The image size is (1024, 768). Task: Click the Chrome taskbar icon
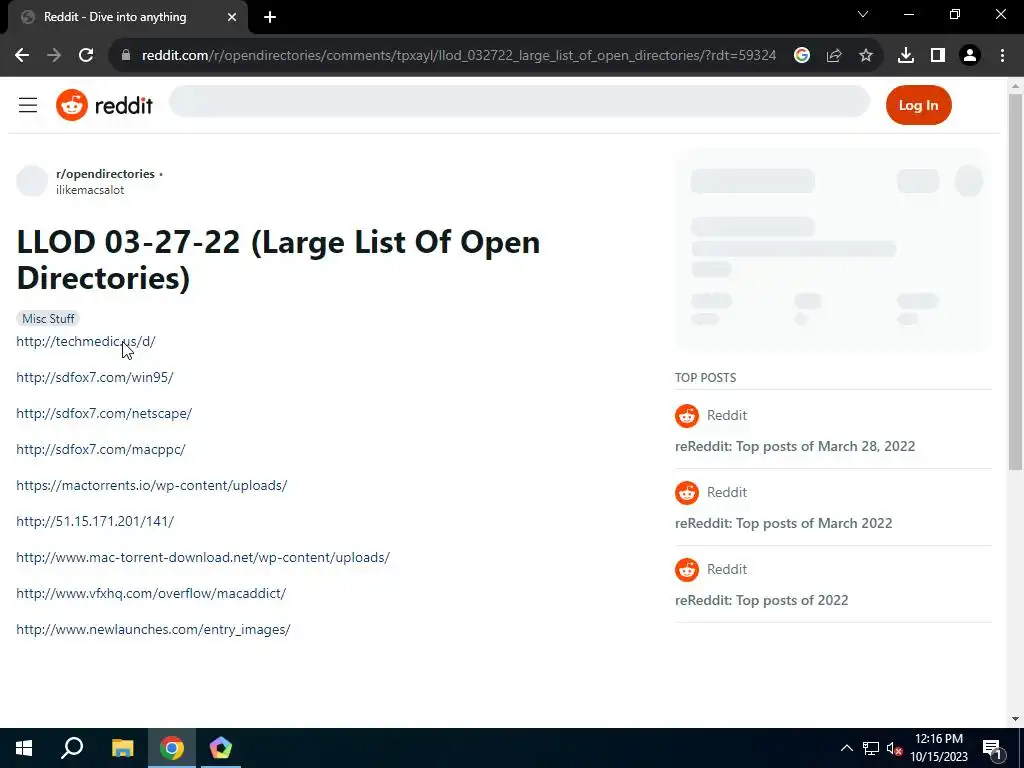coord(172,748)
